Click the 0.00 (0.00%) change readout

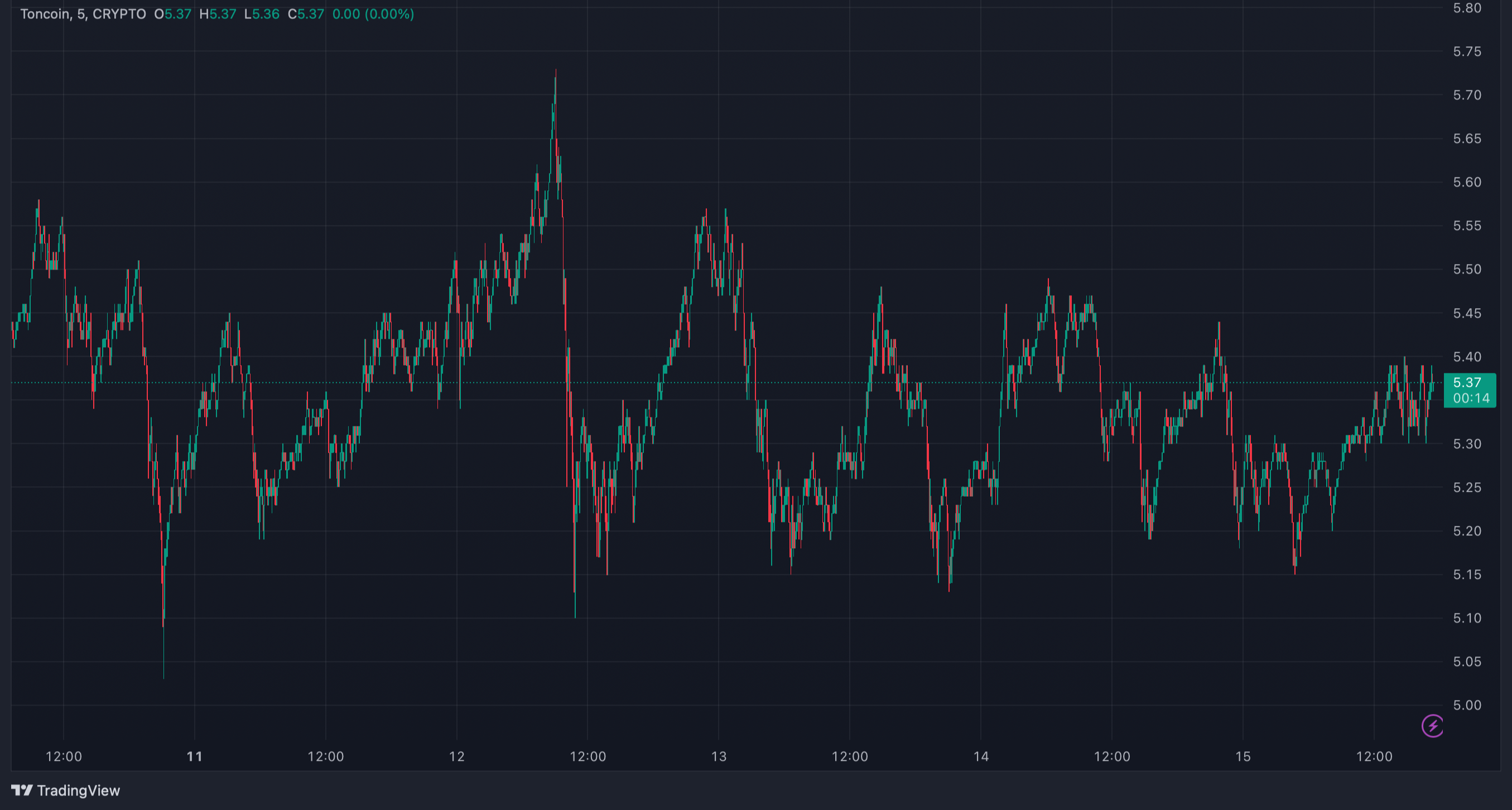373,14
